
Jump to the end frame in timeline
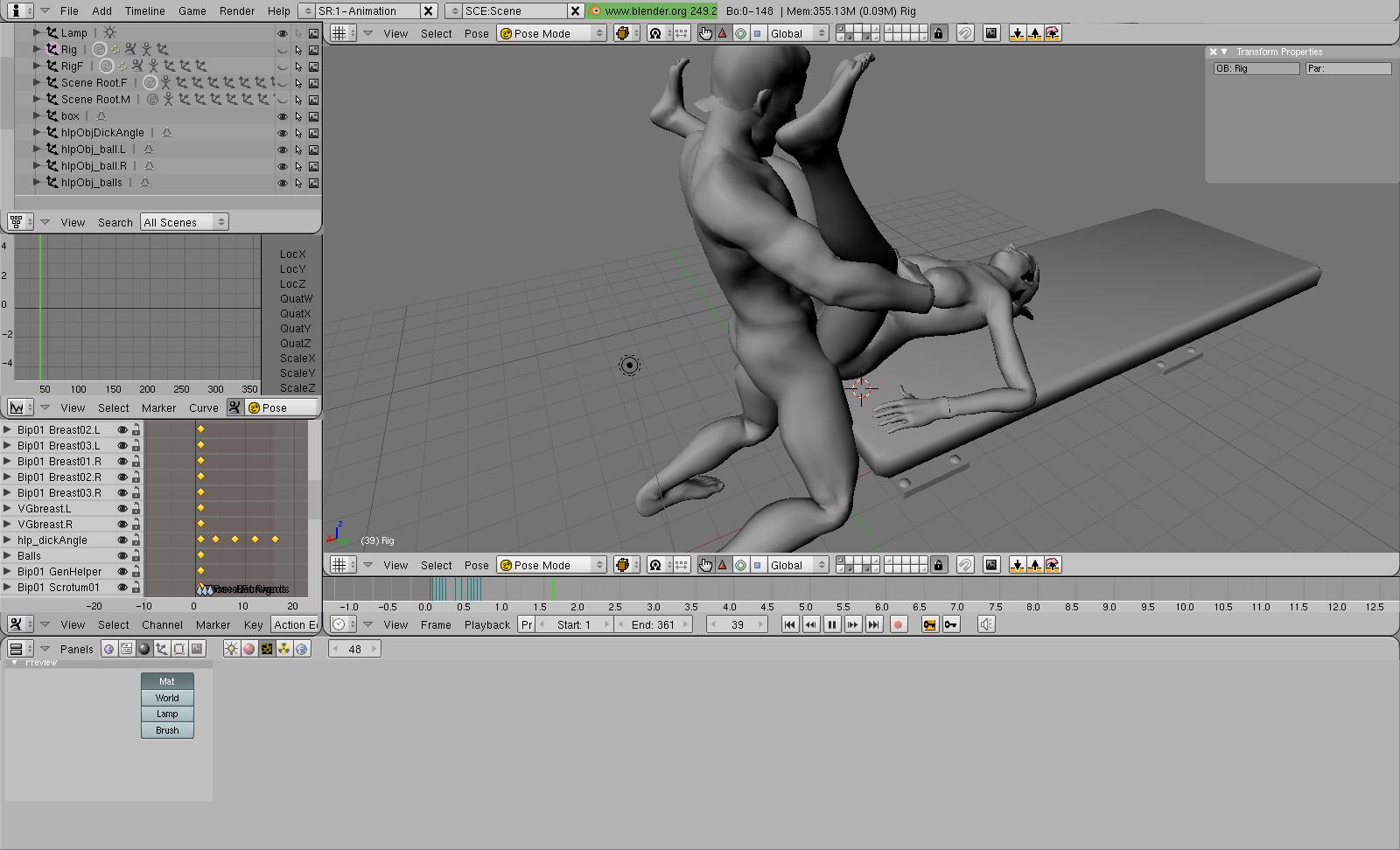873,624
